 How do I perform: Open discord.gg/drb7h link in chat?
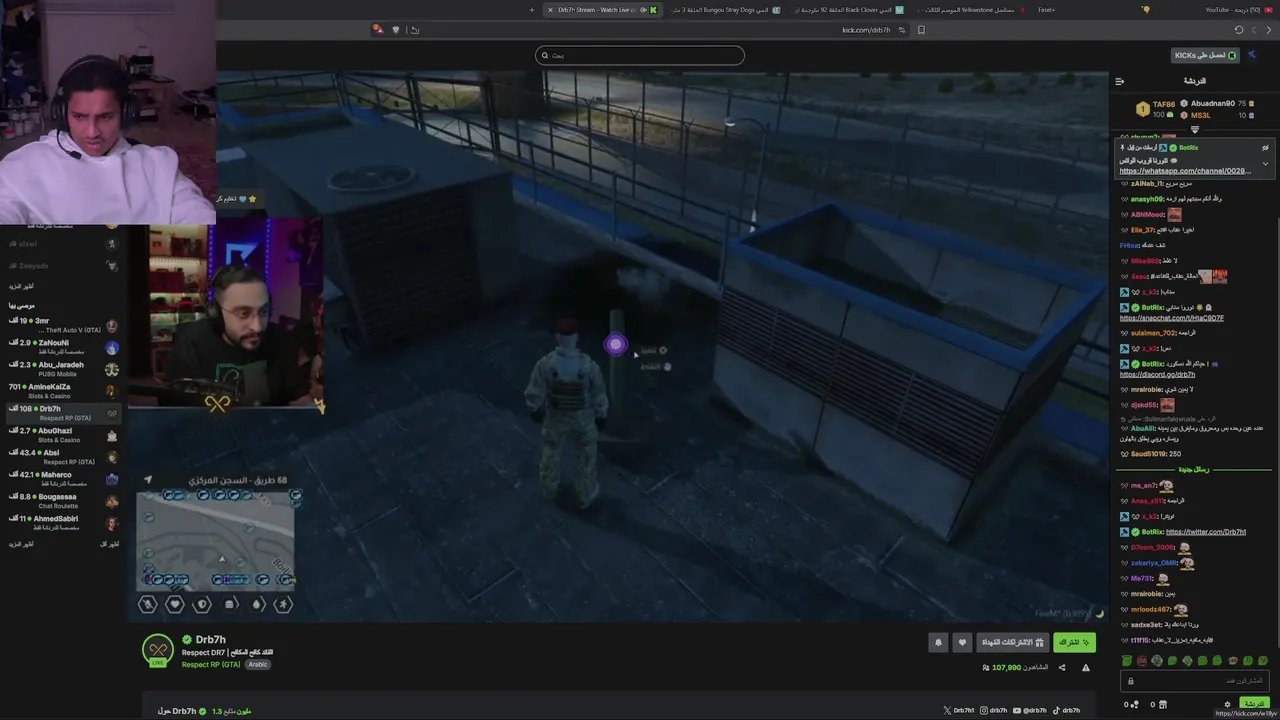pyautogui.click(x=1158, y=375)
